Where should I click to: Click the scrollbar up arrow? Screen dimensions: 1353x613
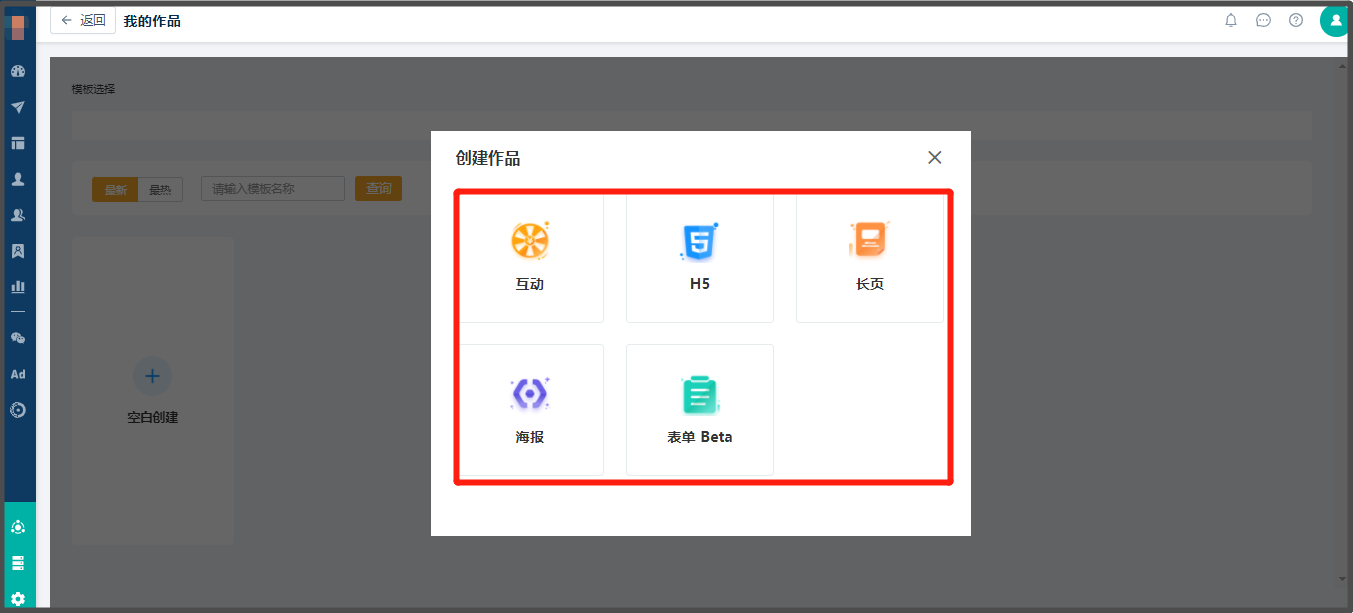pos(1343,66)
